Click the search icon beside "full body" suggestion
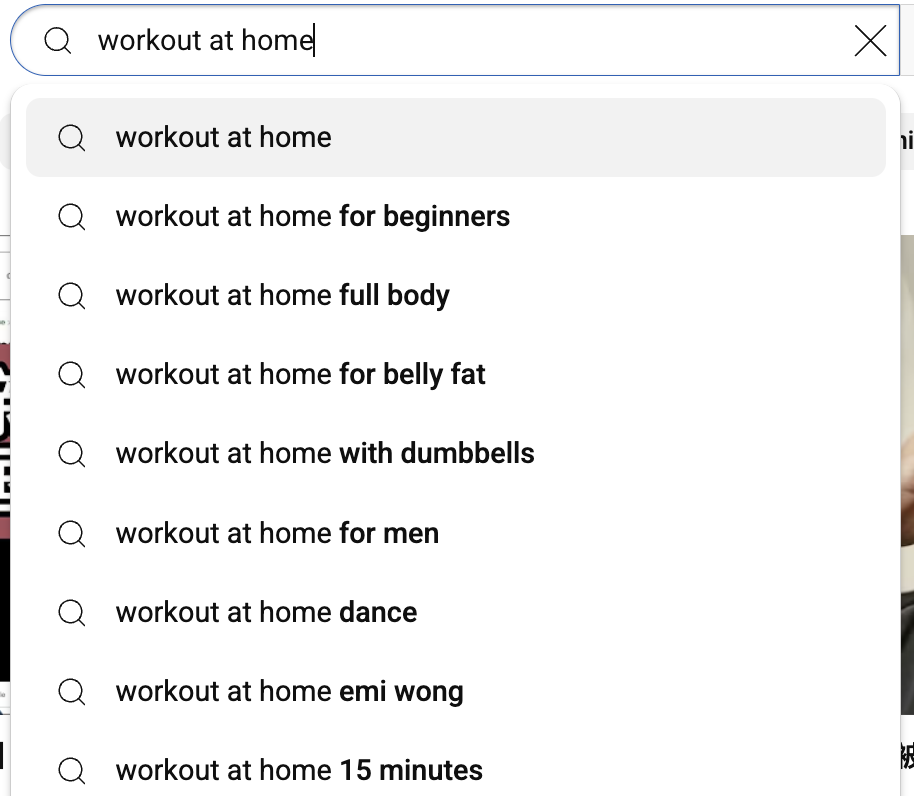Viewport: 914px width, 796px height. [72, 296]
